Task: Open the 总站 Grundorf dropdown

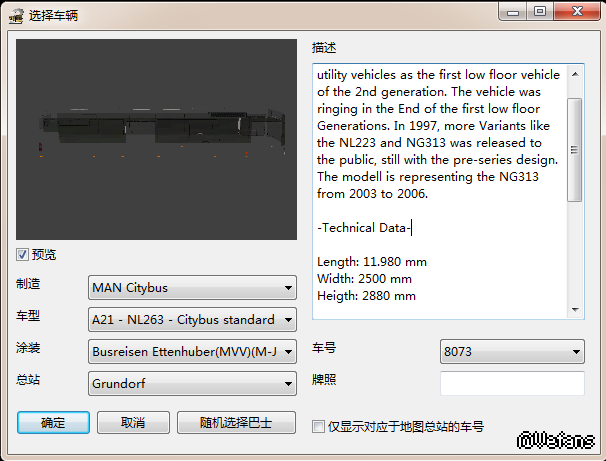Action: 192,384
